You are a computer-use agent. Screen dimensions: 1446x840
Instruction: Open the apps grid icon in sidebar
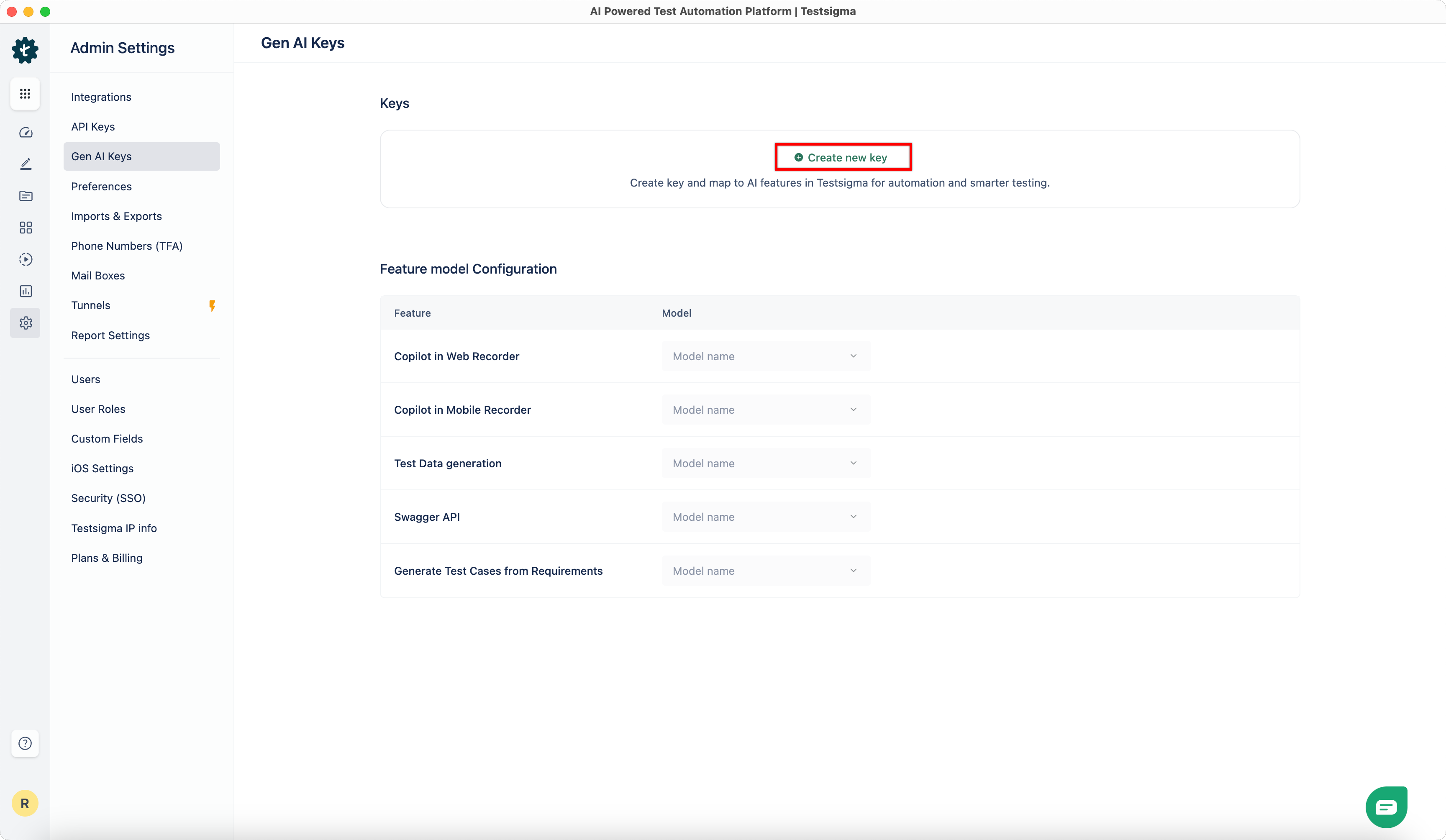(25, 94)
